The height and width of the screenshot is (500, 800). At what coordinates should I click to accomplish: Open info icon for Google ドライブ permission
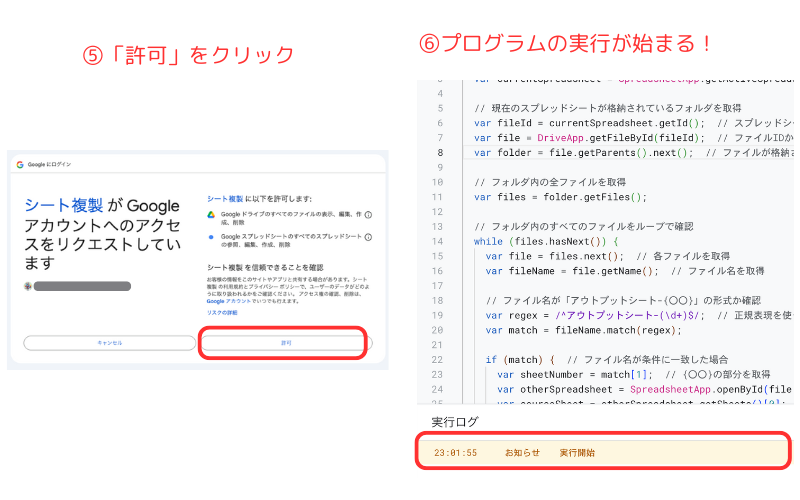pyautogui.click(x=368, y=215)
